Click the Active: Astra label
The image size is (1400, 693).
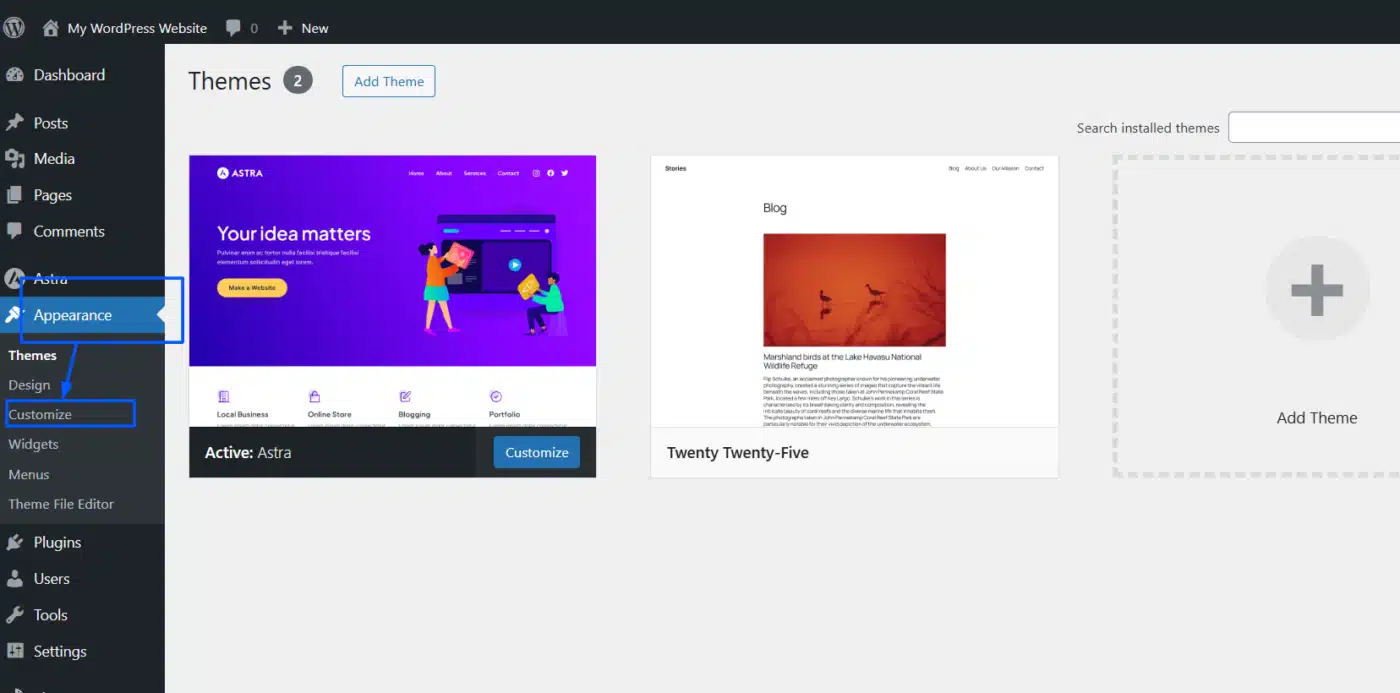pyautogui.click(x=248, y=452)
